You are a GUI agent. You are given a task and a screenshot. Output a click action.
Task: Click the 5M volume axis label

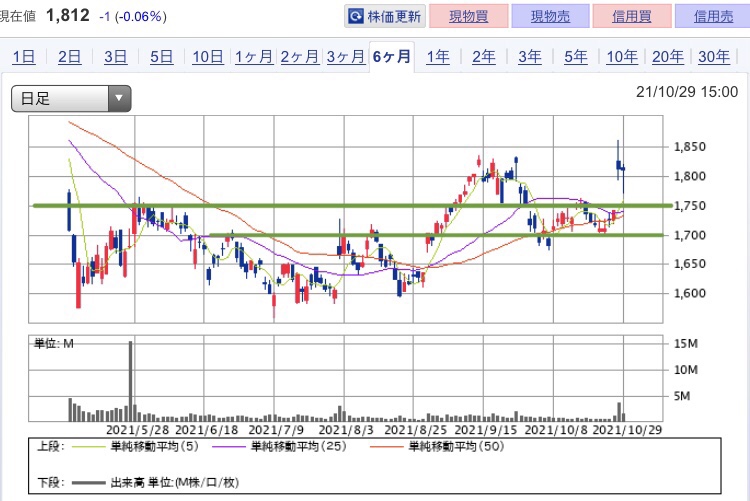click(x=682, y=396)
